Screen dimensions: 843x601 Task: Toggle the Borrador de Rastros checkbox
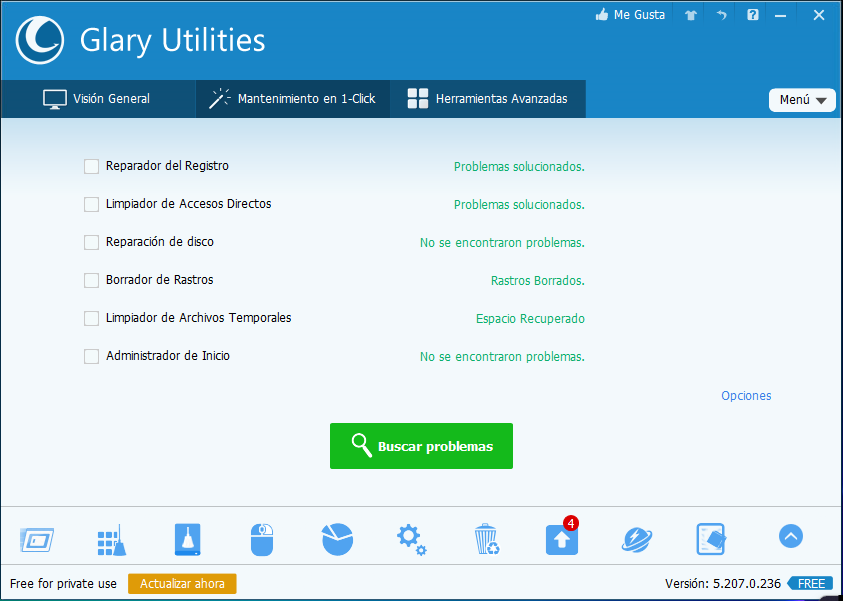[91, 280]
